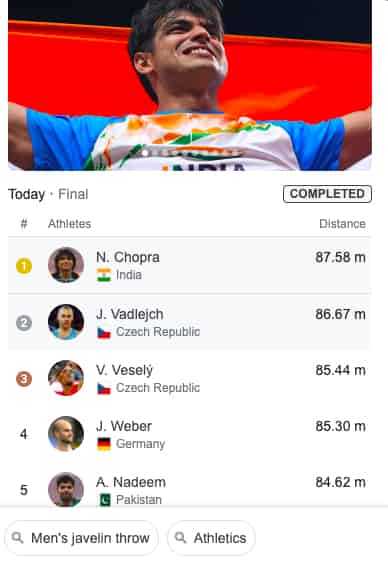
Task: Search for Athletics
Action: pos(211,538)
